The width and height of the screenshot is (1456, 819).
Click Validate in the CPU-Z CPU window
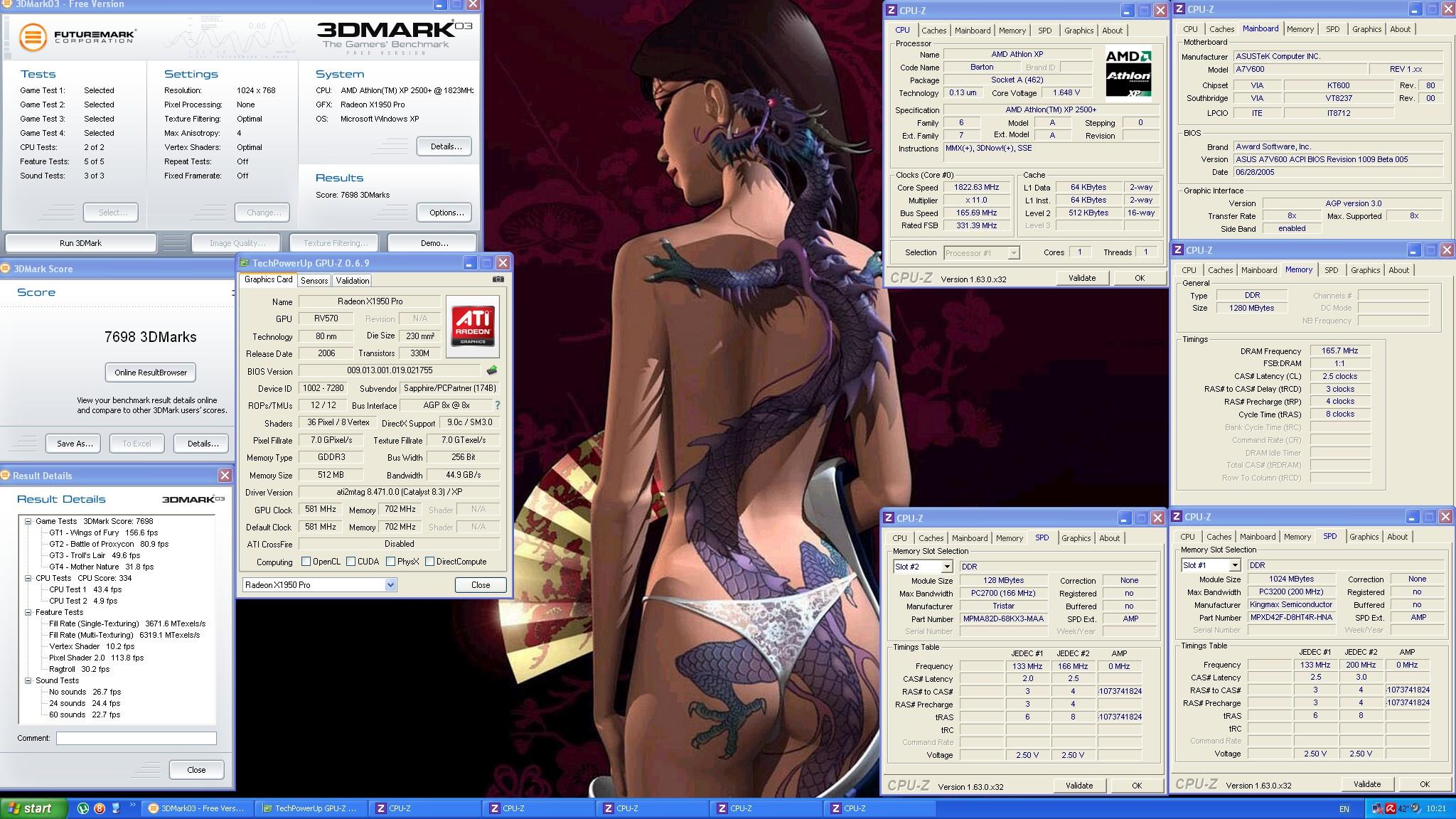pyautogui.click(x=1081, y=278)
